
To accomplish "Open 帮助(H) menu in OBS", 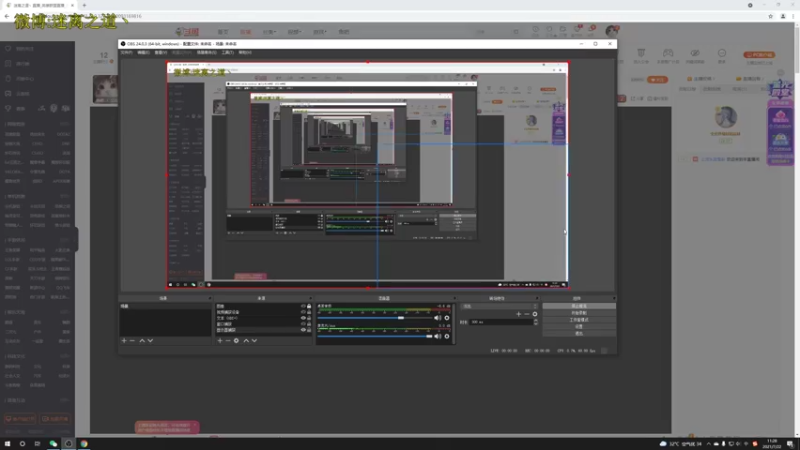I will pos(245,53).
